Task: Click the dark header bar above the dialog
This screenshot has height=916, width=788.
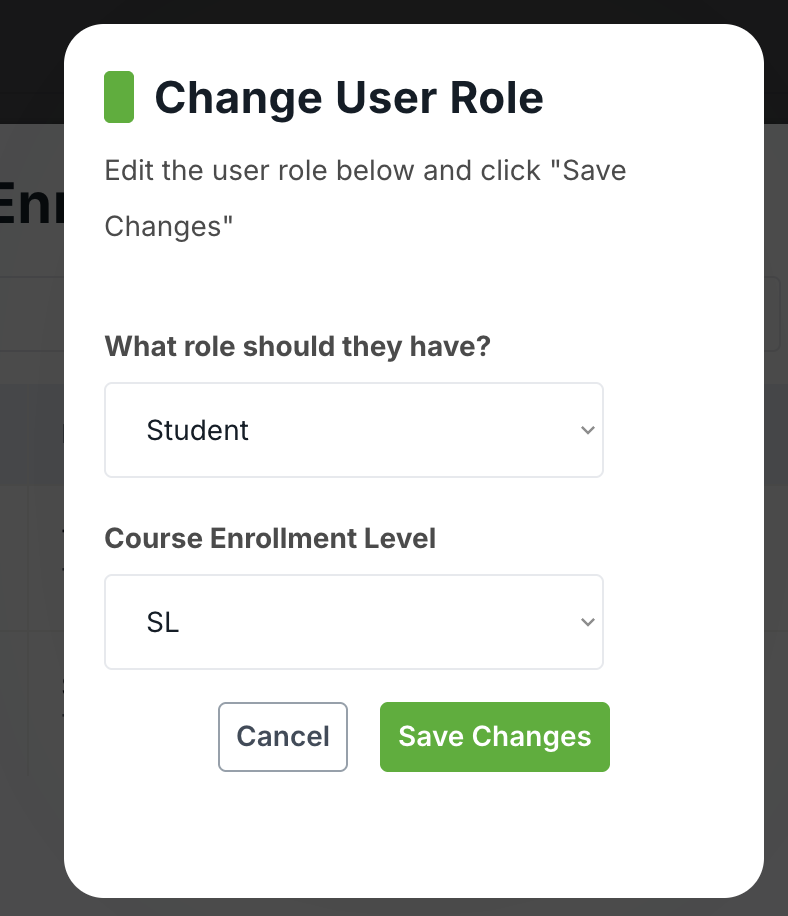Action: 30,50
